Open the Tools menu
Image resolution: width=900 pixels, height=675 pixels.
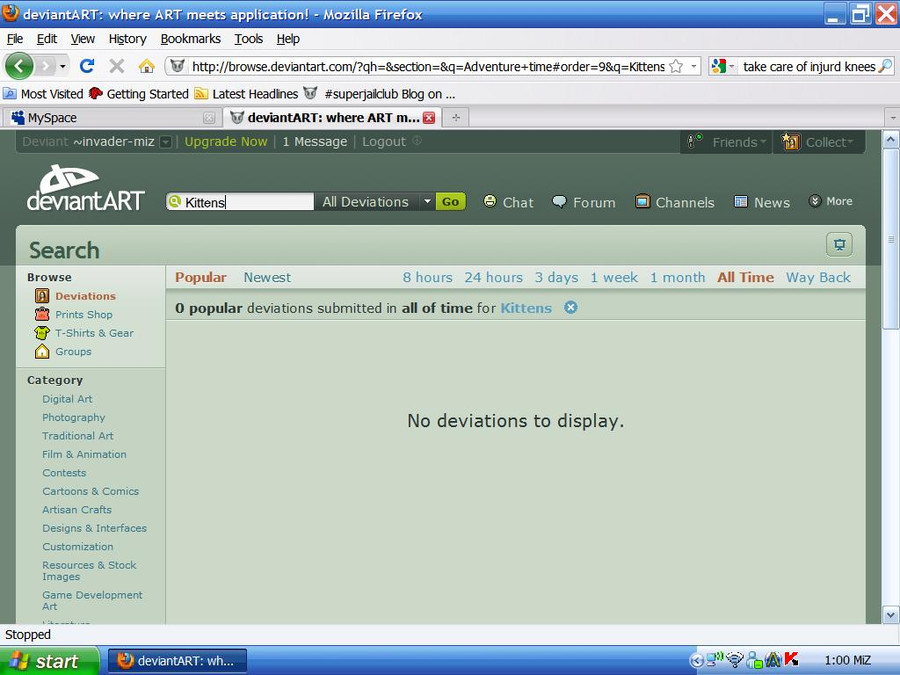coord(249,38)
